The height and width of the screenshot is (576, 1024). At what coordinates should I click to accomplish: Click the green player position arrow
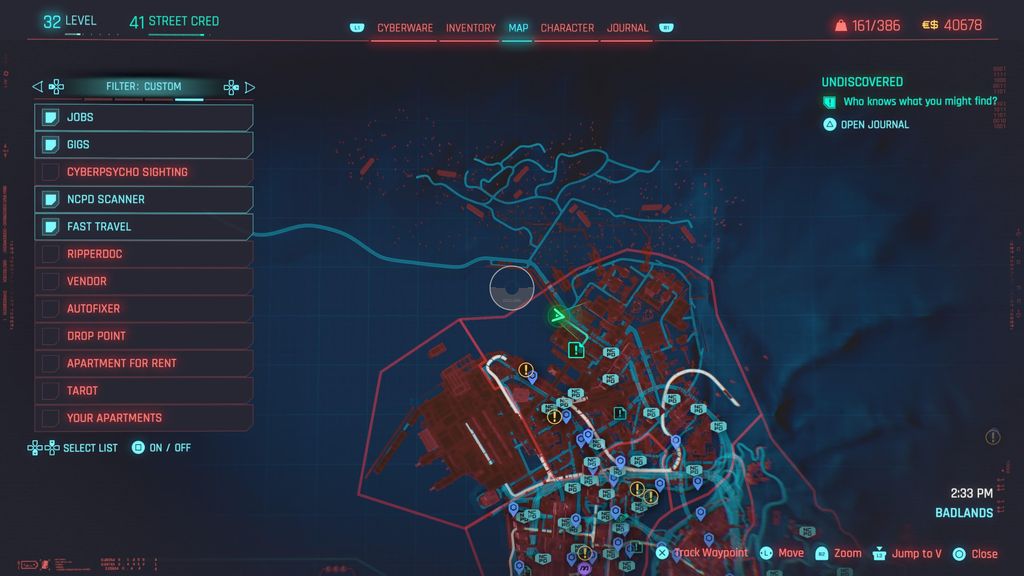[x=558, y=316]
